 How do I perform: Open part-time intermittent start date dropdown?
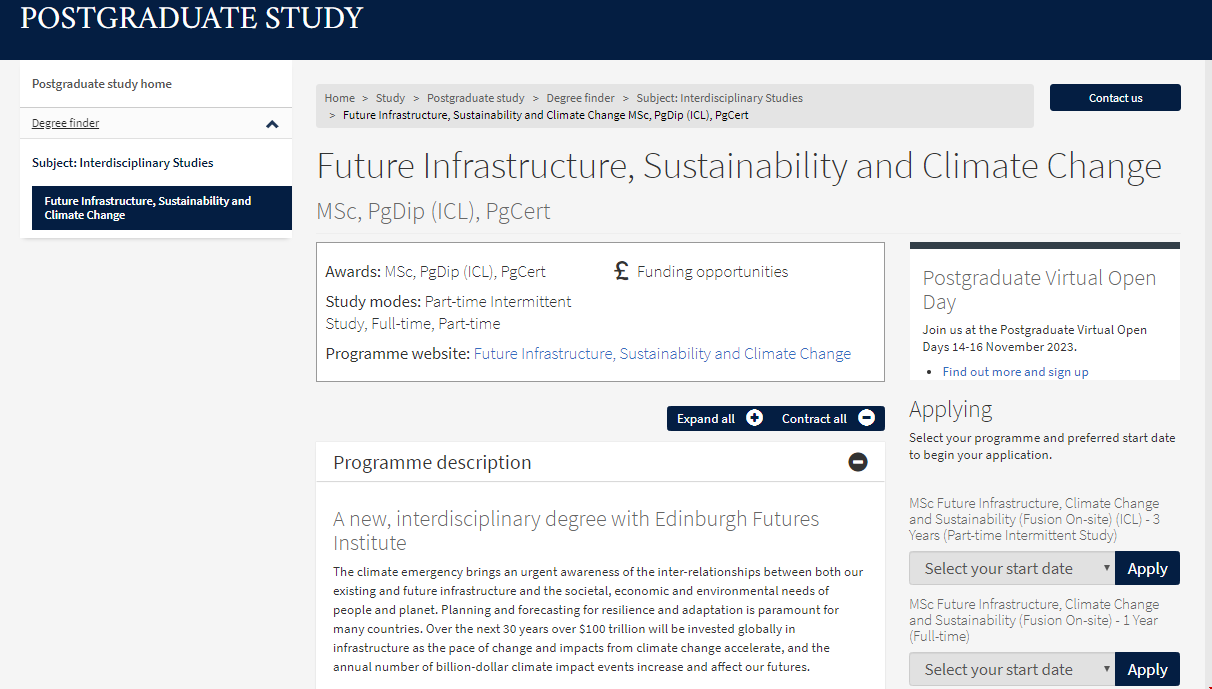pyautogui.click(x=1011, y=568)
